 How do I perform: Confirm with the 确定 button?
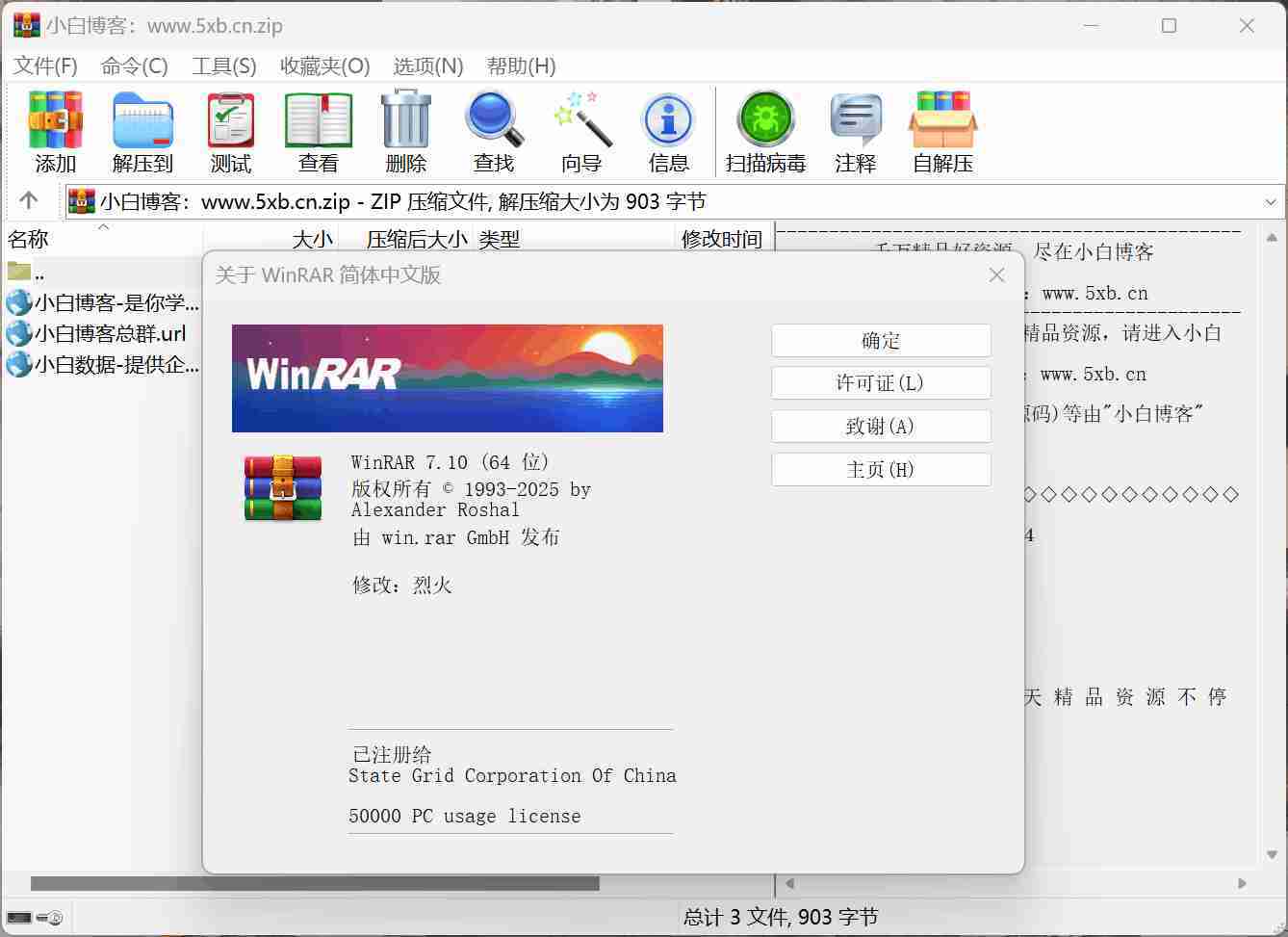pyautogui.click(x=881, y=341)
